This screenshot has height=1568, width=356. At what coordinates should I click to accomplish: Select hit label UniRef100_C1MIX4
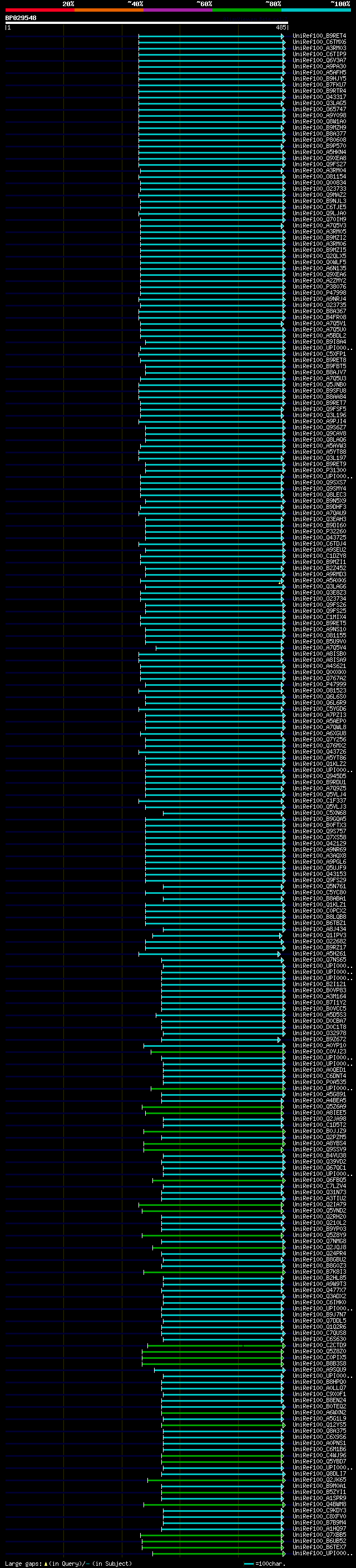click(x=319, y=617)
